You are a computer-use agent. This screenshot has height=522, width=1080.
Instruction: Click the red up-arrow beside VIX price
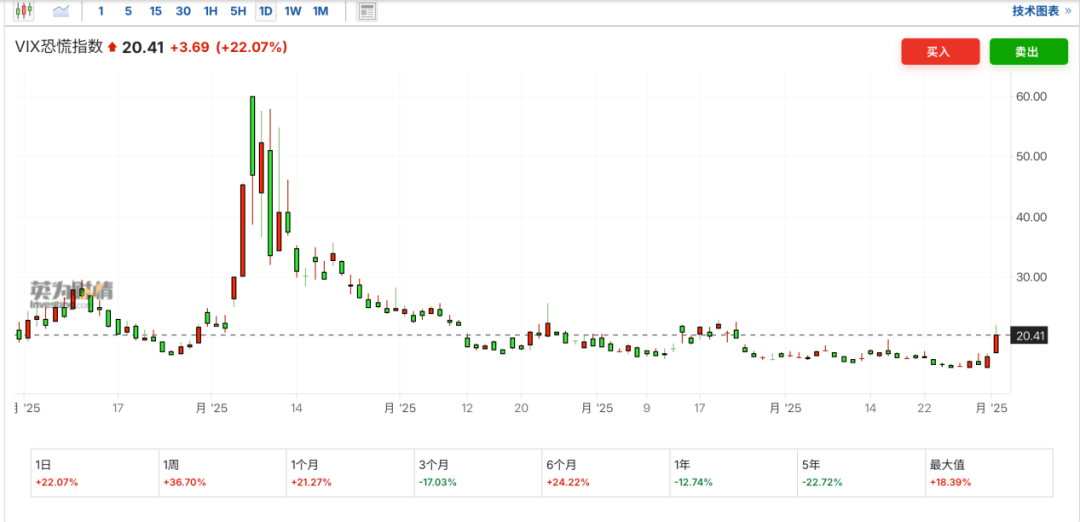[x=112, y=47]
